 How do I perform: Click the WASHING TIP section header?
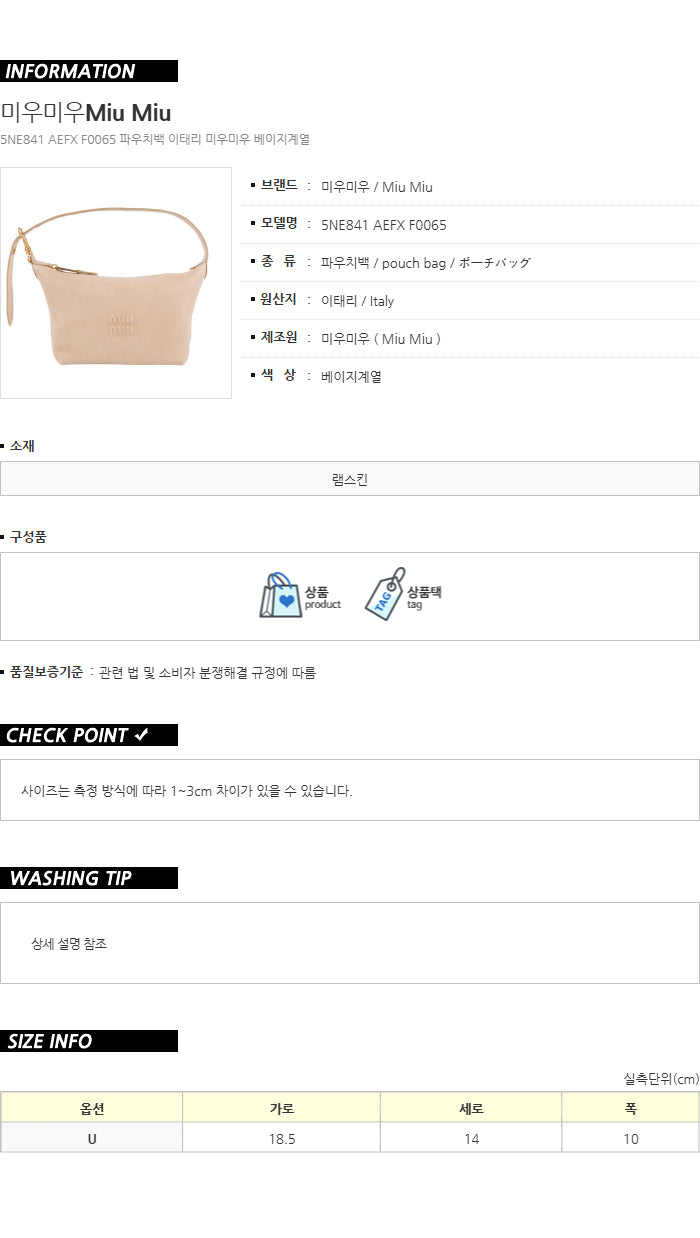click(89, 878)
